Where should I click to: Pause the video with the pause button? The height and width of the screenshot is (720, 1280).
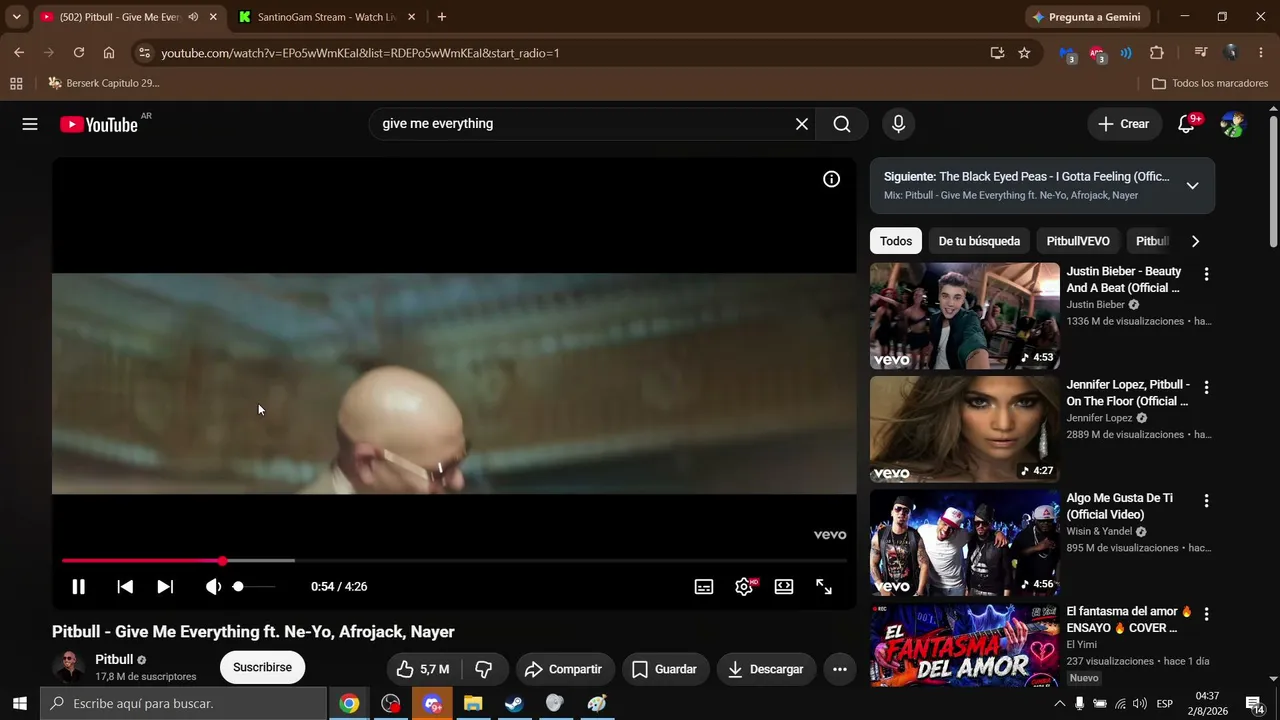[78, 587]
